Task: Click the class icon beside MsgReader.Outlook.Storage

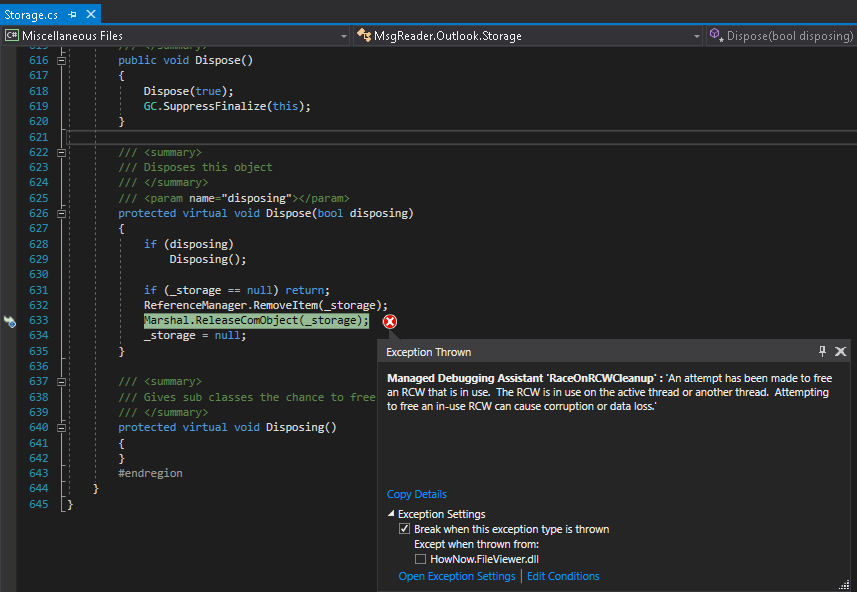Action: pos(364,34)
